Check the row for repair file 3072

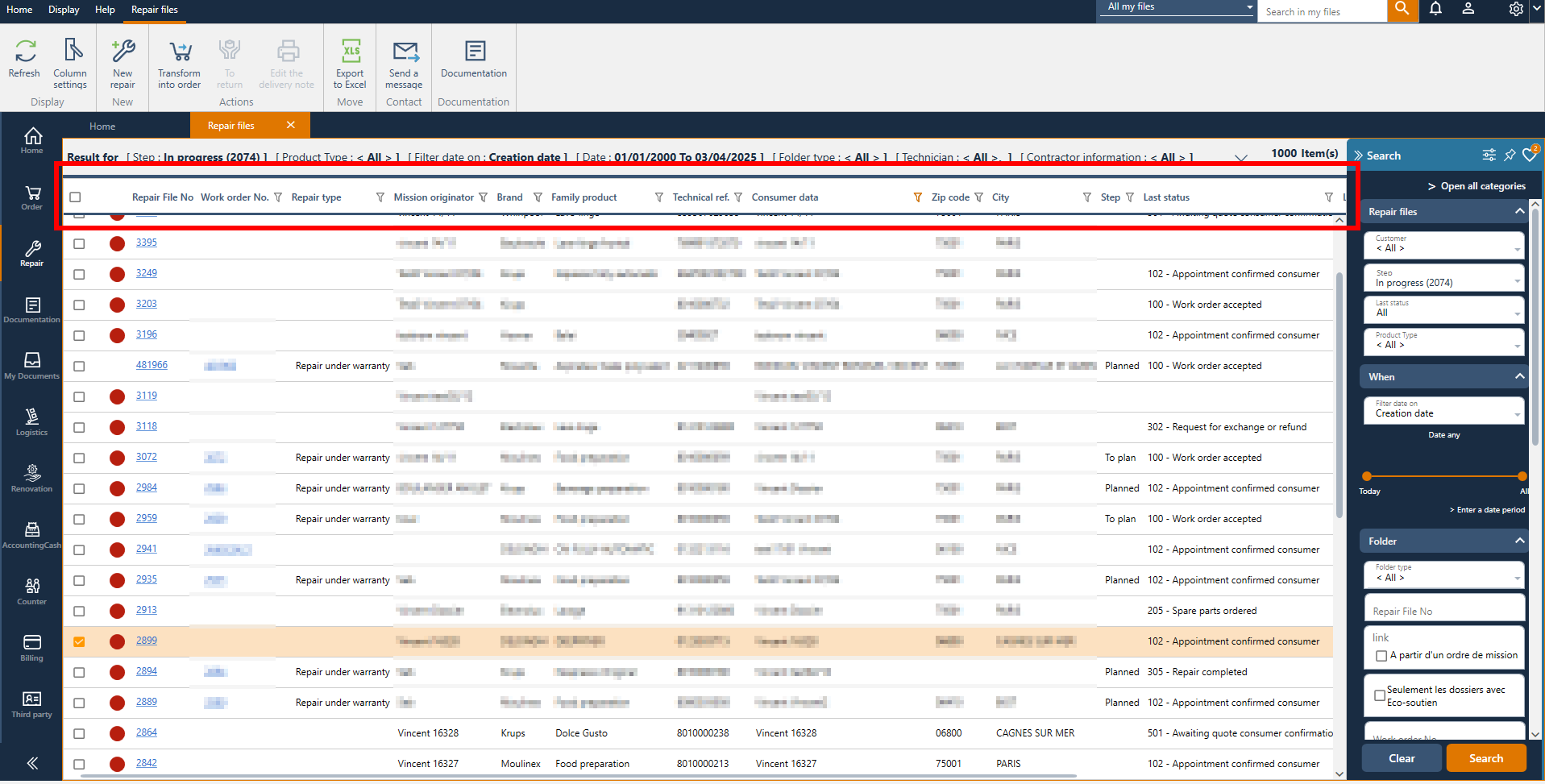click(x=79, y=458)
